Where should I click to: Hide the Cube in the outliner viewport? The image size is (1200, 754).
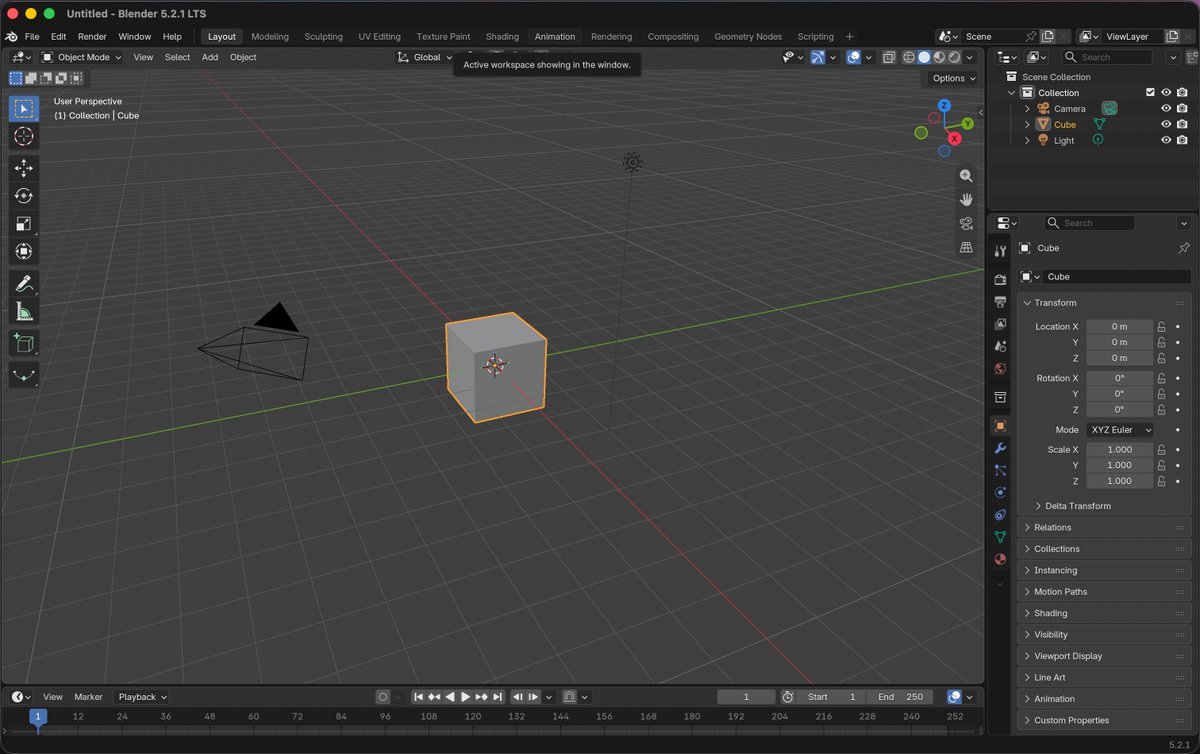point(1166,125)
